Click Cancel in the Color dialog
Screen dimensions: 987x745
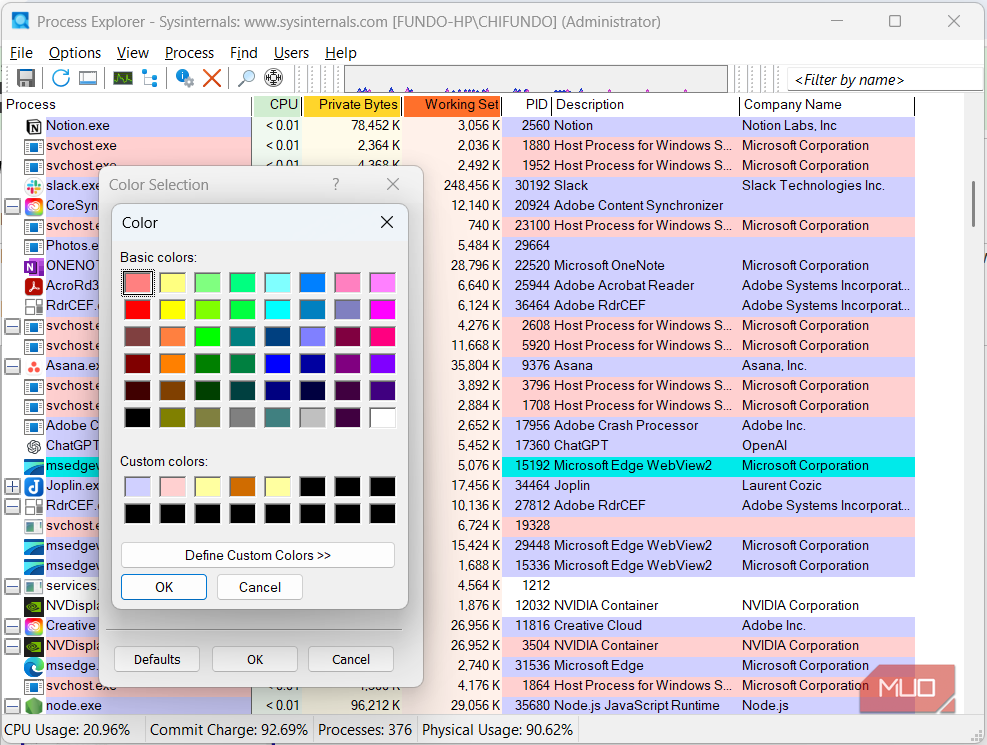[260, 587]
